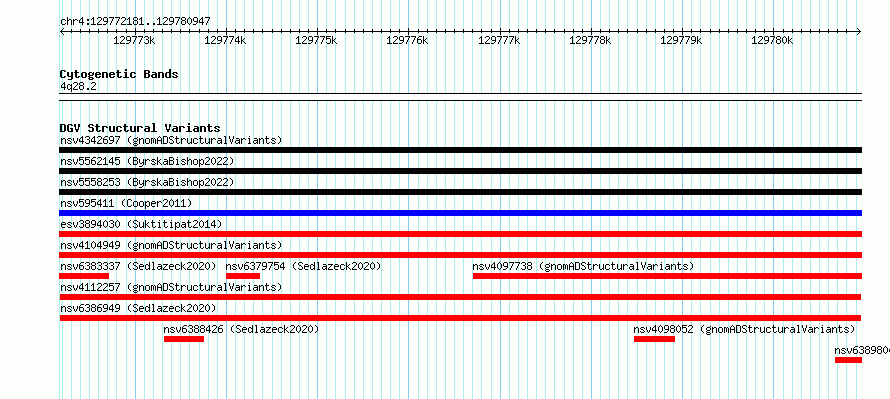890x399 pixels.
Task: Click the nsv6379754 Sedlazeck2020 label
Action: [303, 266]
